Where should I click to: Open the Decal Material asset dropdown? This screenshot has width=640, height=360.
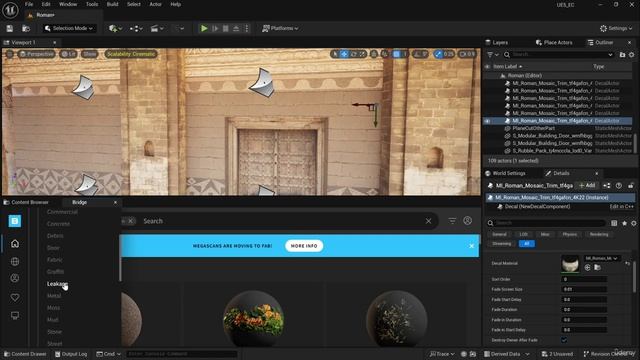[x=601, y=258]
